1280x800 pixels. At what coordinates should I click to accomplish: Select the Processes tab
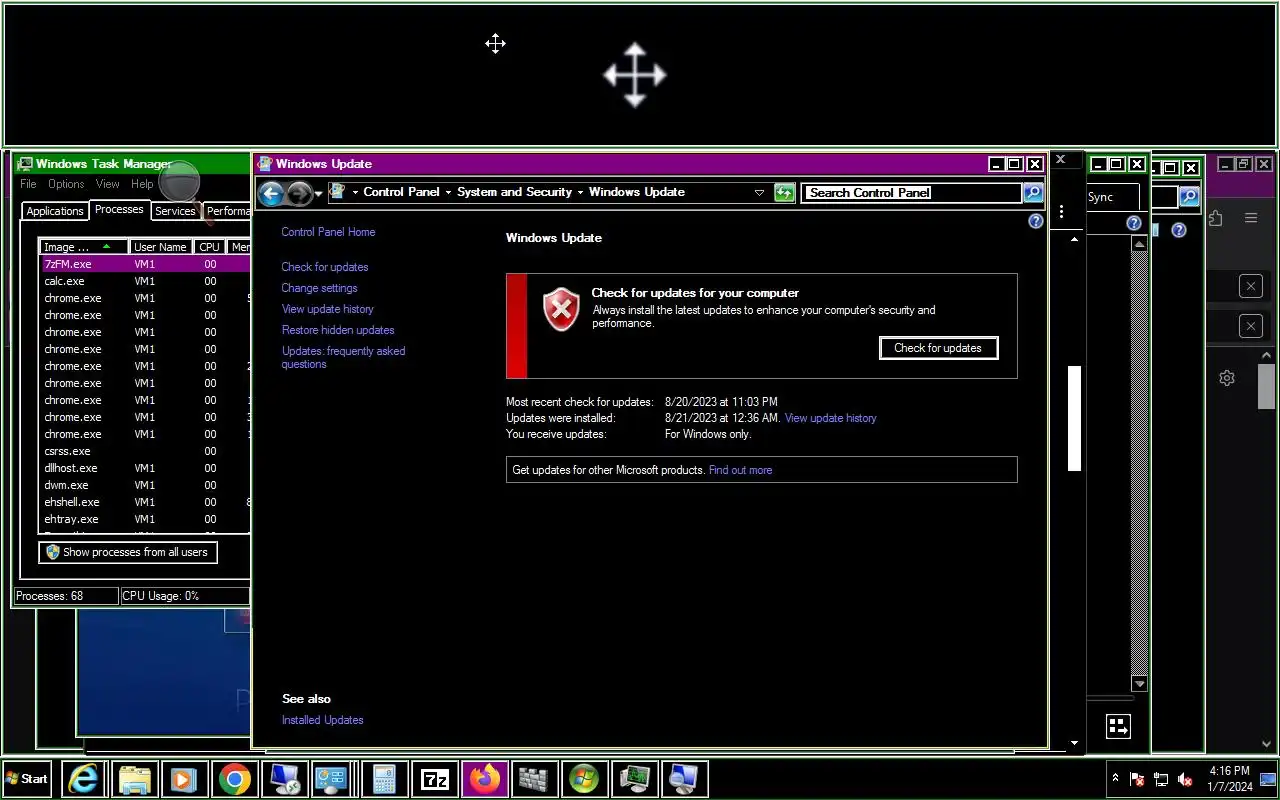pos(119,209)
